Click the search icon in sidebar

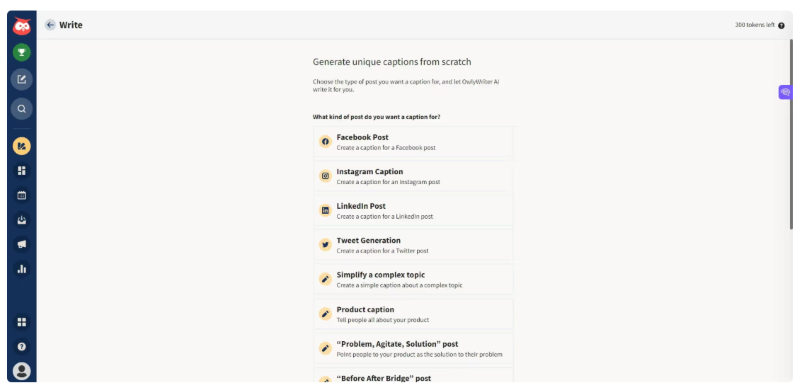(x=21, y=109)
